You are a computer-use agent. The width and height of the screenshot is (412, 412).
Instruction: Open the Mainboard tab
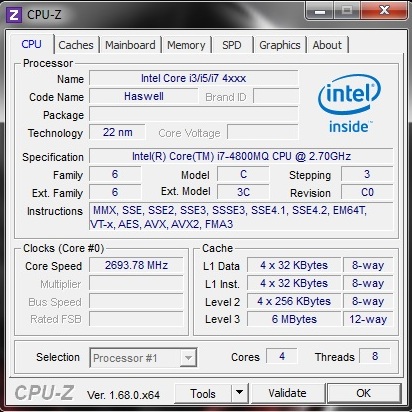130,45
